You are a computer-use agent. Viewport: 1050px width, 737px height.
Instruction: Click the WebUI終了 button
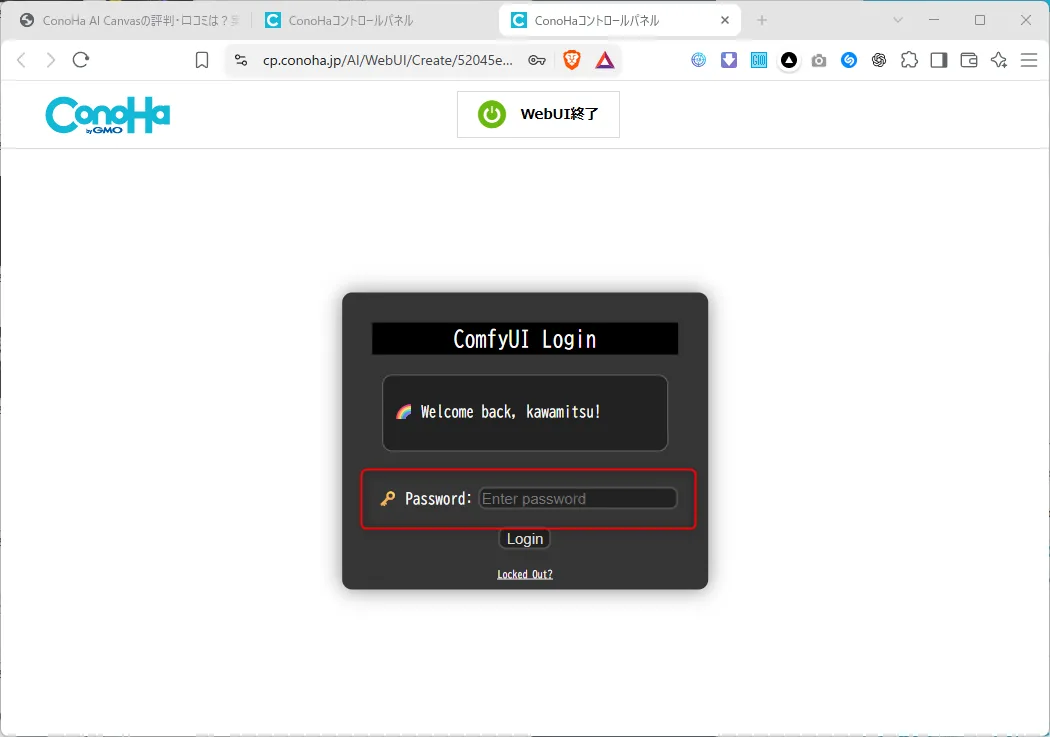tap(538, 114)
